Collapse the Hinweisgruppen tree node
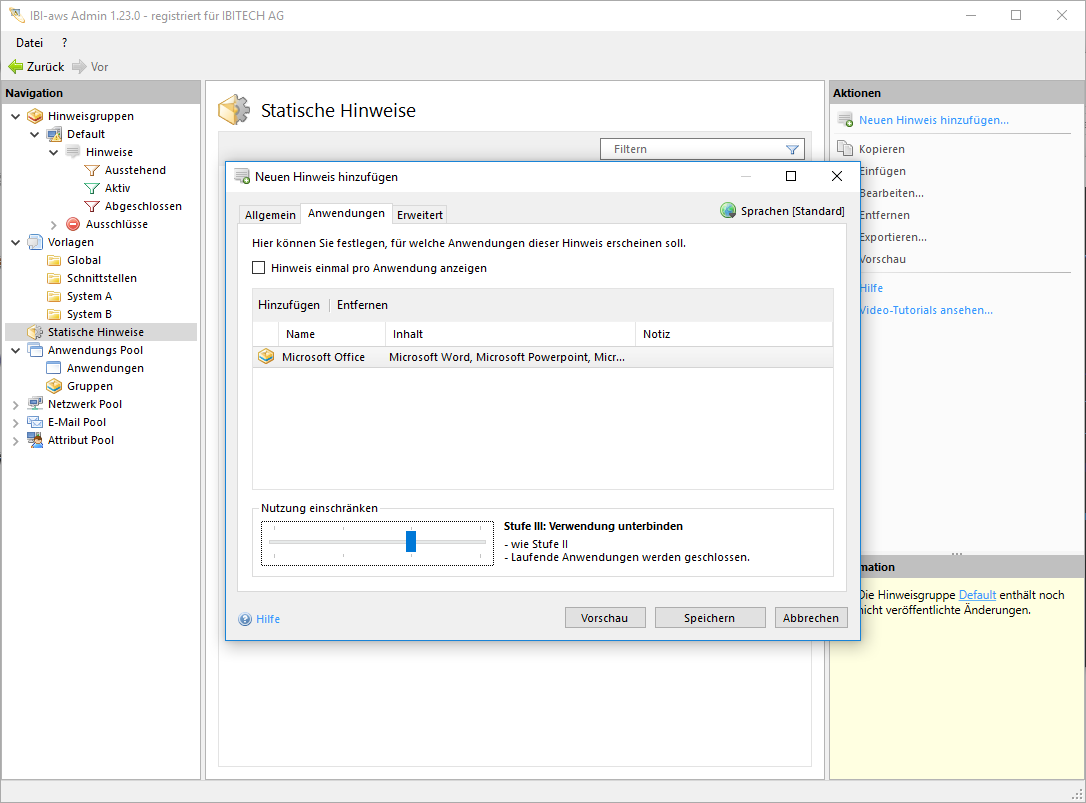 (x=16, y=116)
